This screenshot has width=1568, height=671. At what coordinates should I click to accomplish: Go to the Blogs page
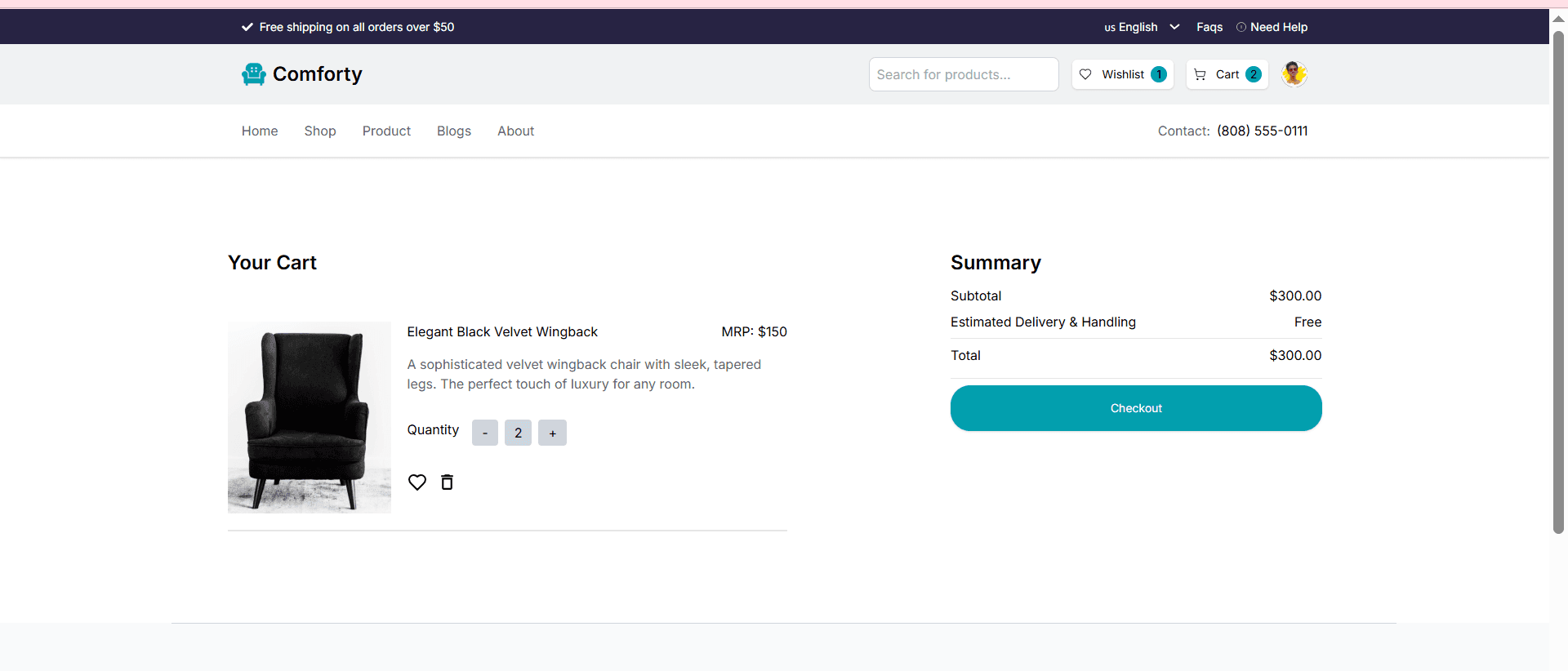tap(454, 131)
